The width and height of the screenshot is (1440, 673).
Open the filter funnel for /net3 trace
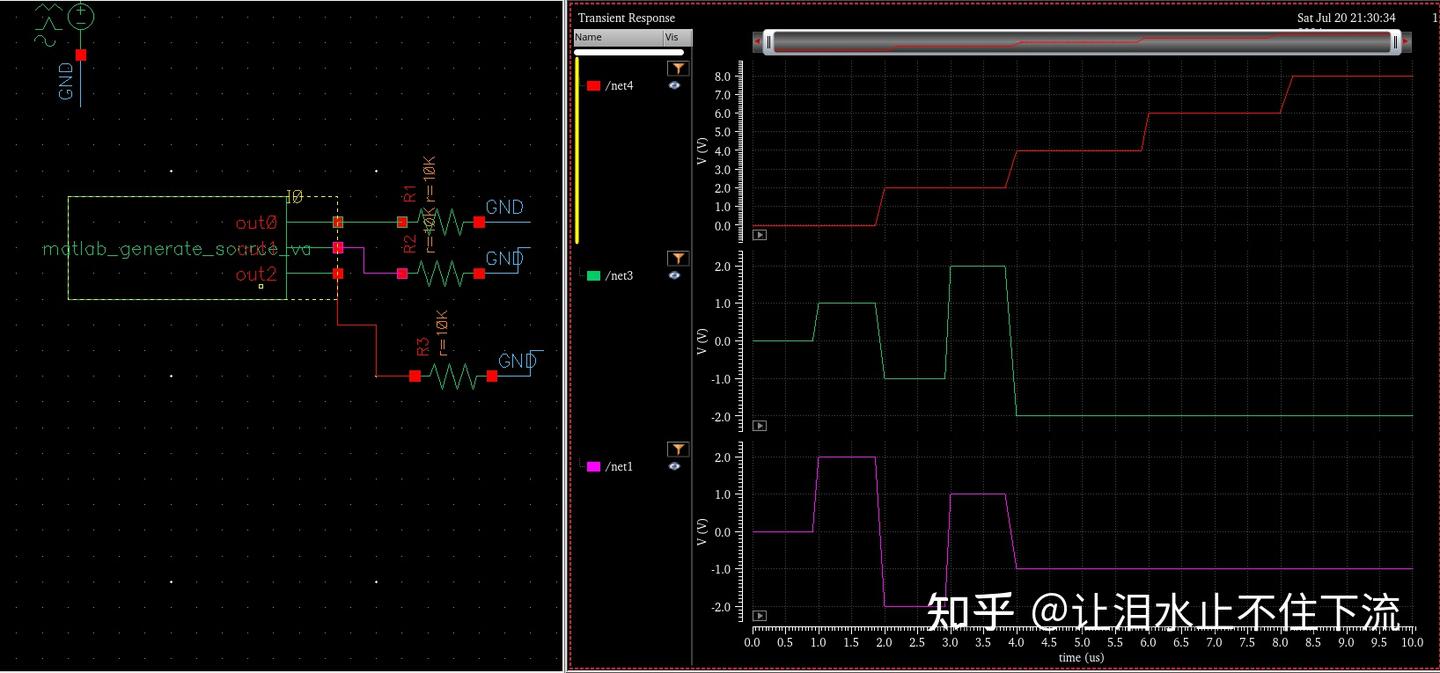678,258
